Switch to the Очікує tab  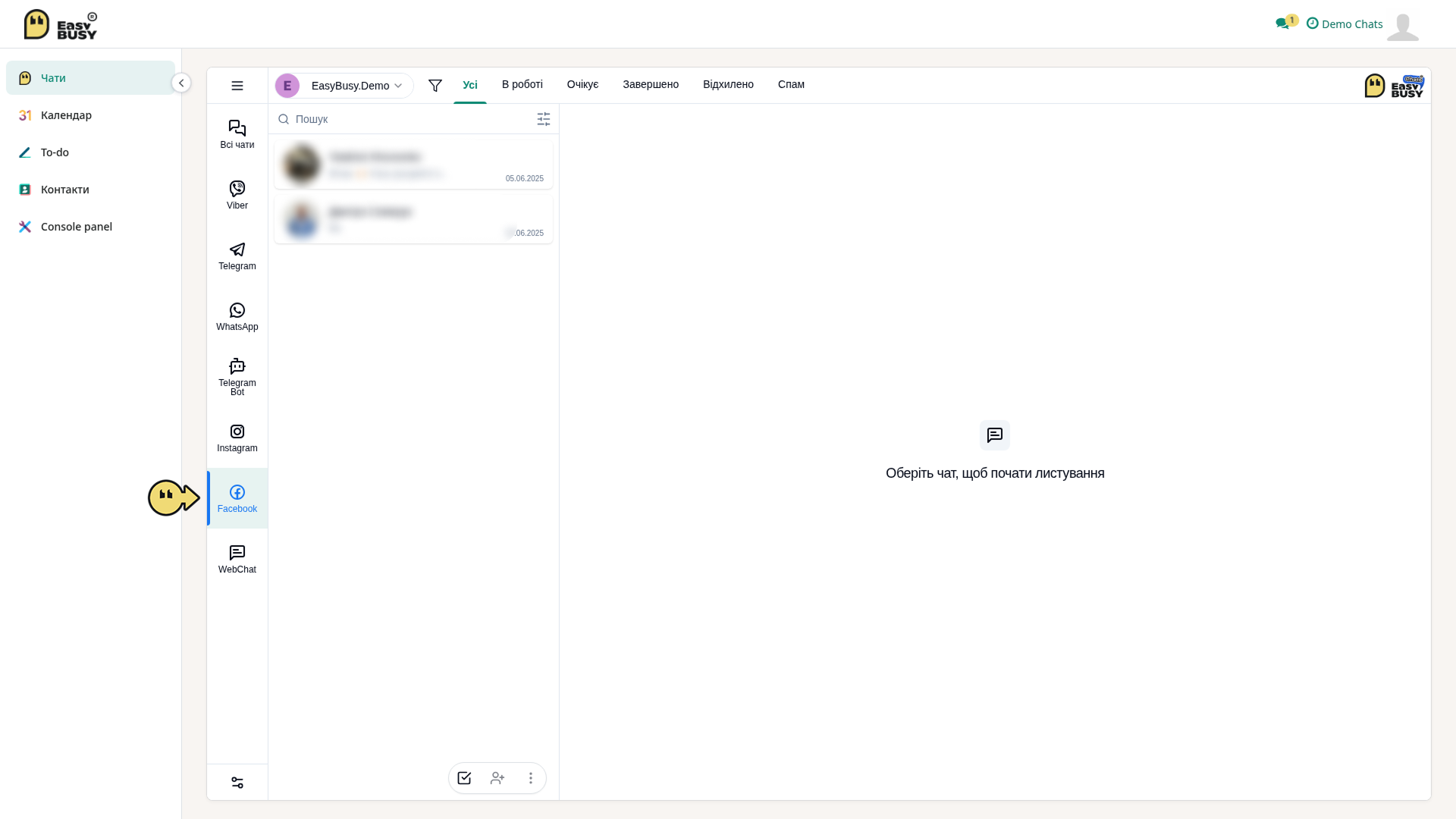[x=583, y=84]
